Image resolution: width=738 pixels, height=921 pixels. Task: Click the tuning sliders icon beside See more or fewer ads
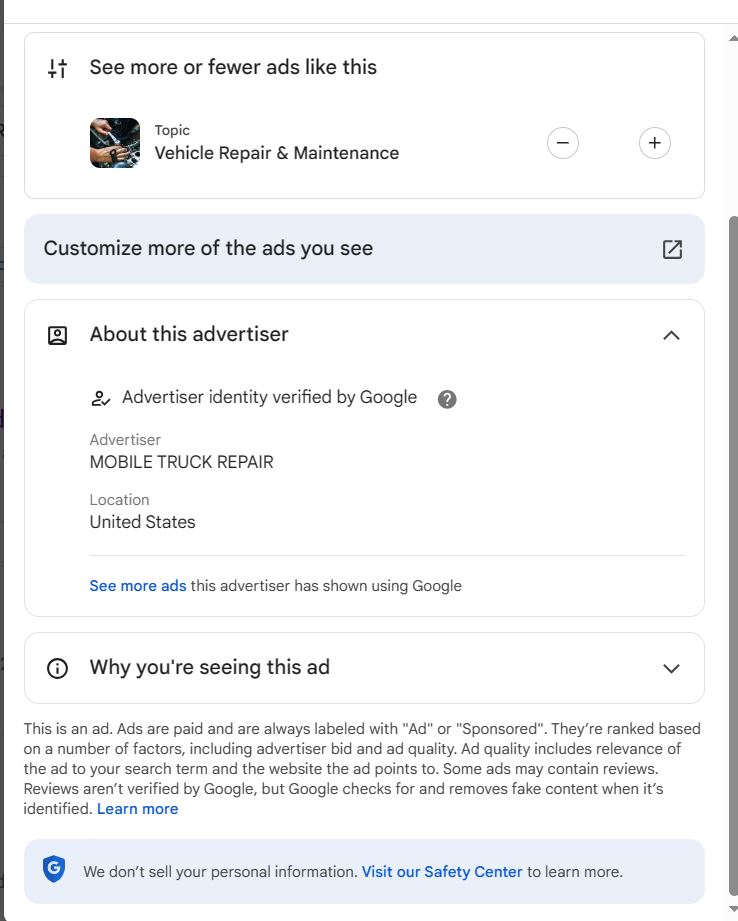pos(58,68)
